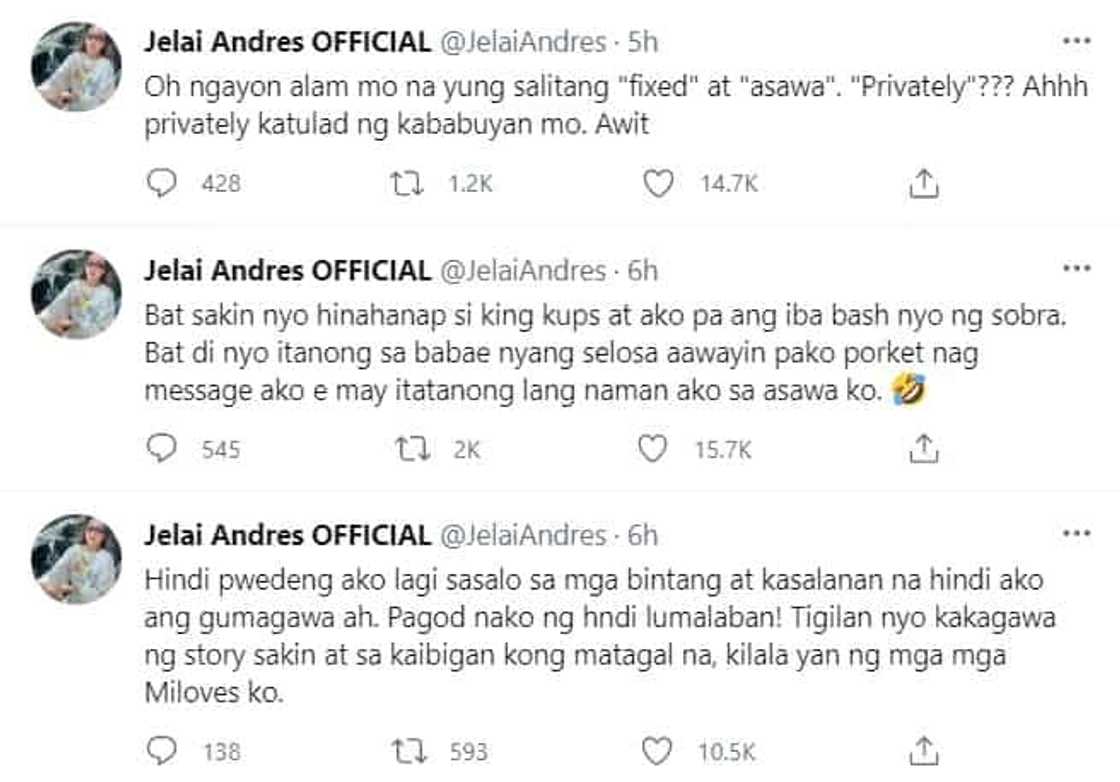Click the Jelai Andres OFFICIAL name on the first tweet

tap(287, 42)
